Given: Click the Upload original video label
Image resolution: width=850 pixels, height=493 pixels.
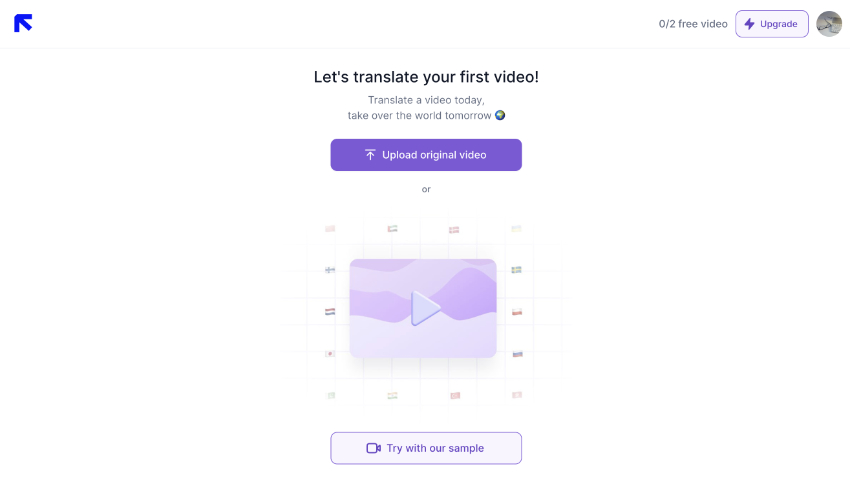Looking at the screenshot, I should pos(434,155).
